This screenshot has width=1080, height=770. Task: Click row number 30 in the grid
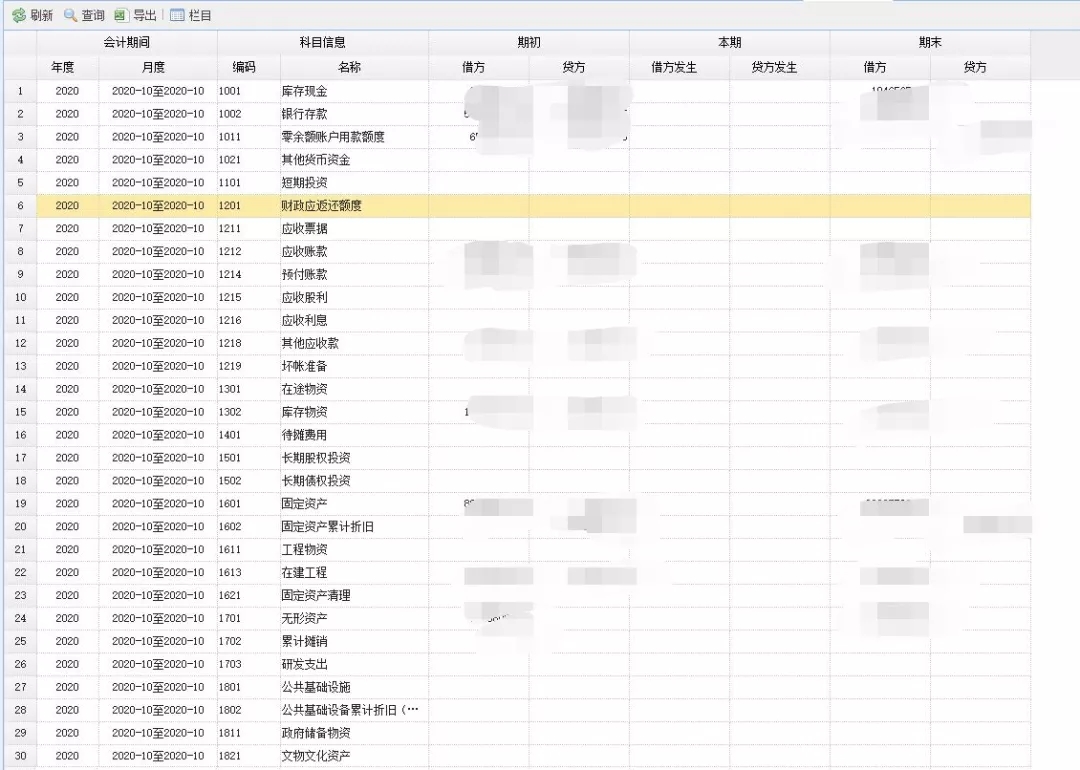click(x=20, y=756)
